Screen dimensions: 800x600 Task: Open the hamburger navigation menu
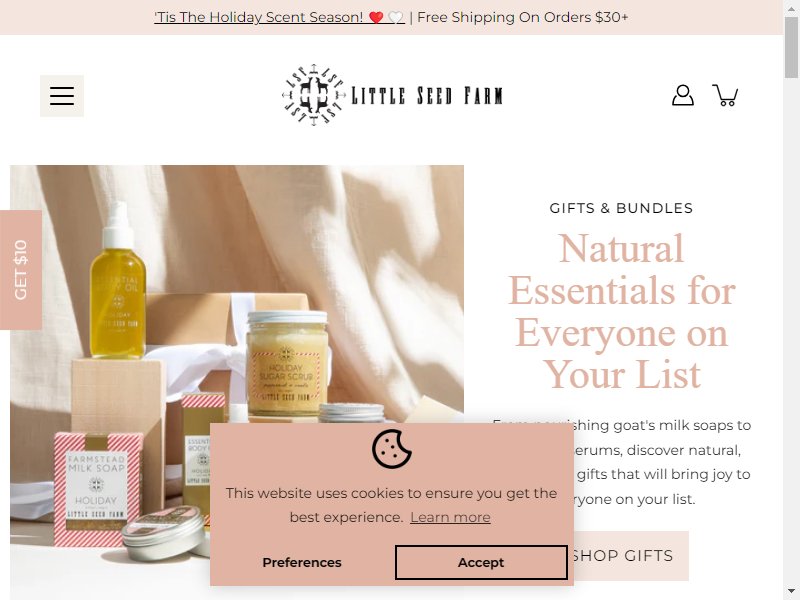point(62,96)
